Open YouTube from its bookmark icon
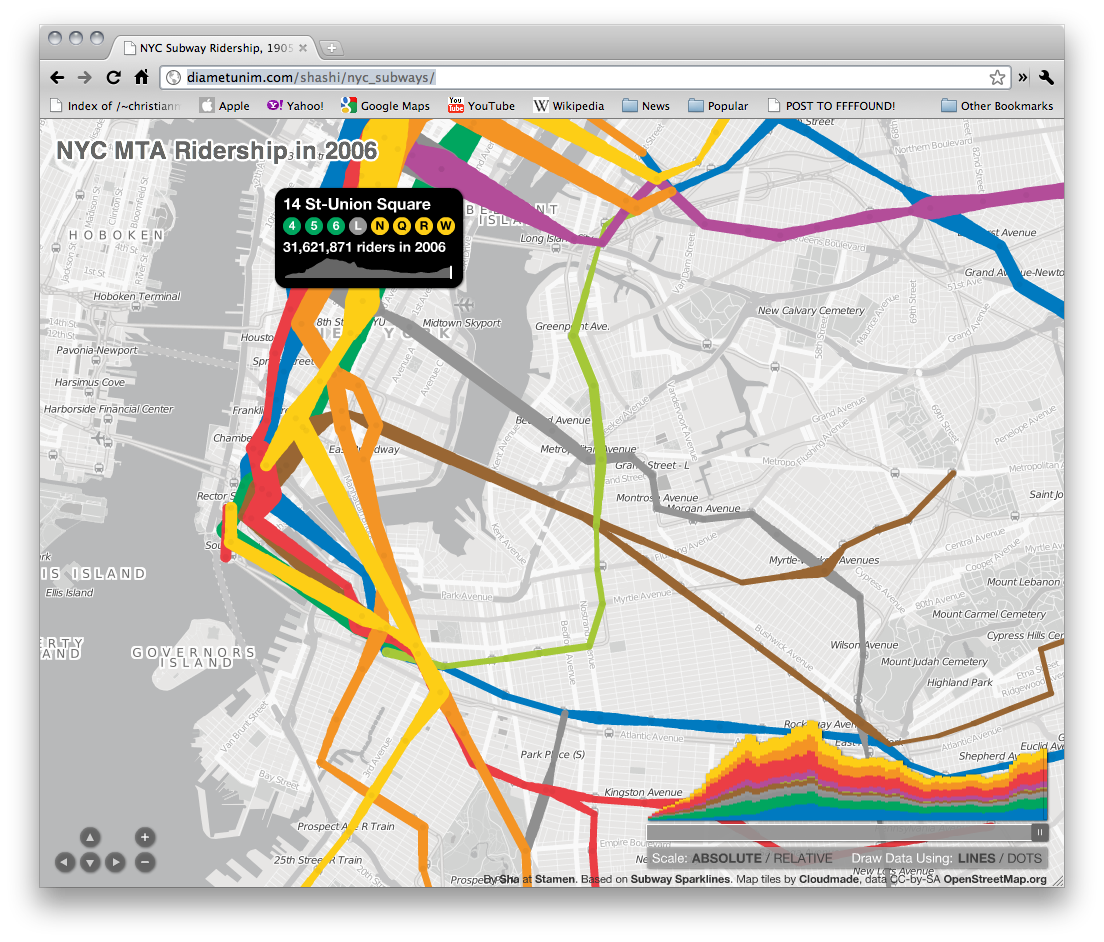The width and height of the screenshot is (1104, 942). pos(456,105)
